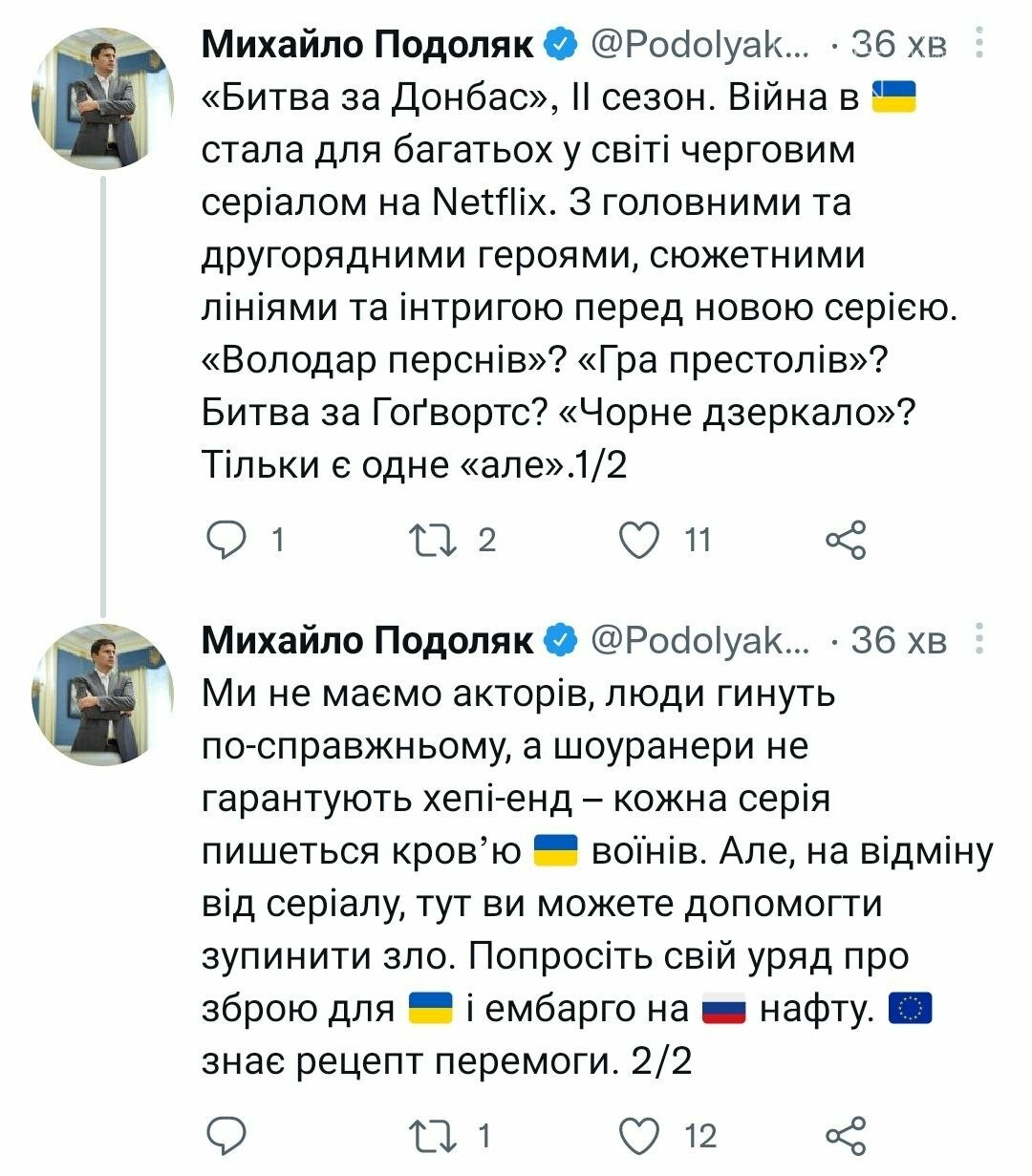The image size is (1032, 1176).
Task: Click the verified badge on second tweet
Action: click(560, 639)
